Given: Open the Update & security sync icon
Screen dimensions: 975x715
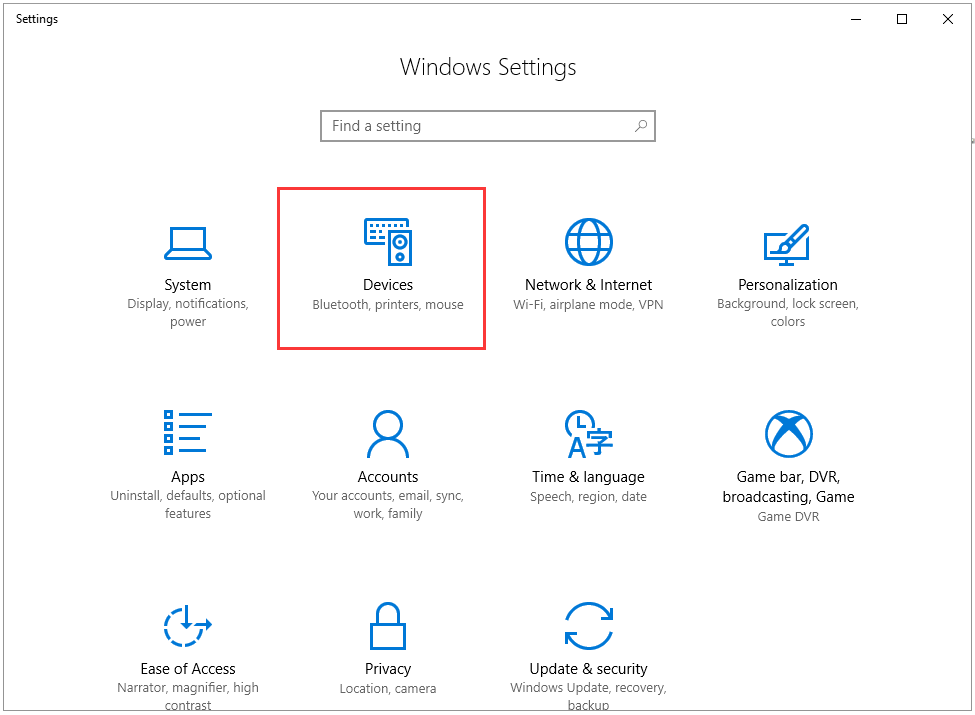Looking at the screenshot, I should pos(588,625).
